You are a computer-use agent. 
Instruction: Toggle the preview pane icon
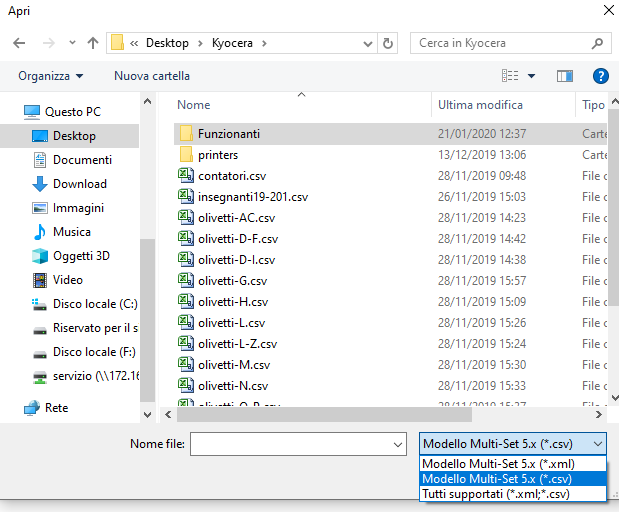click(x=565, y=76)
